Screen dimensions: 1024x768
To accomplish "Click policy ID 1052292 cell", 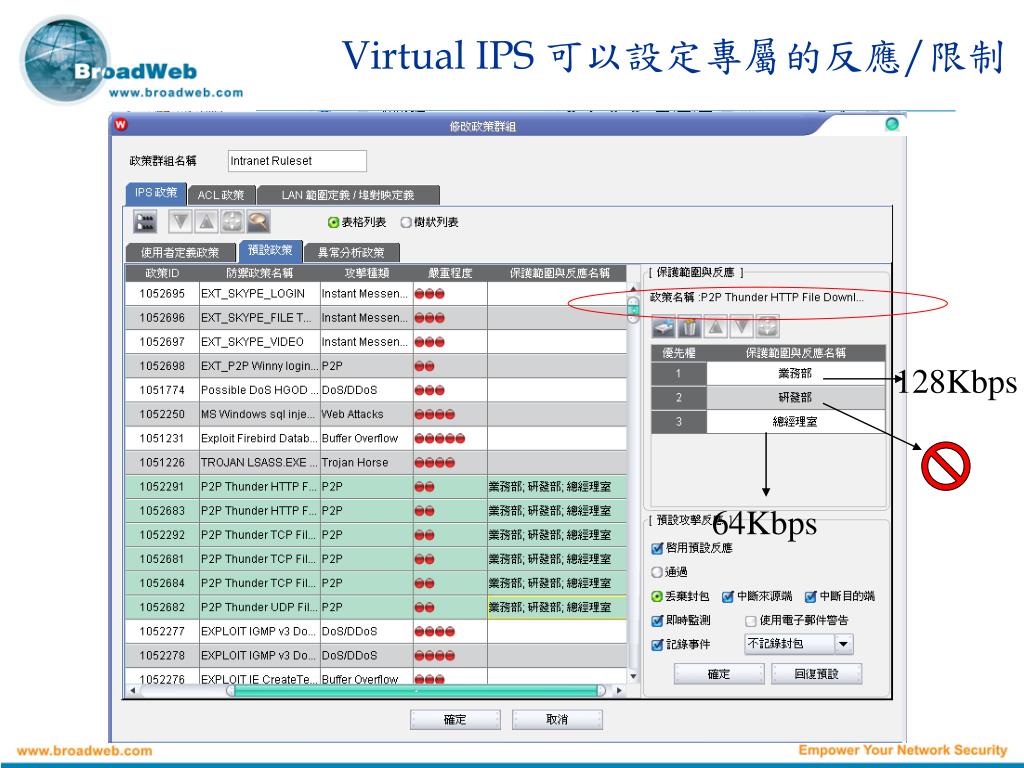I will [x=162, y=536].
